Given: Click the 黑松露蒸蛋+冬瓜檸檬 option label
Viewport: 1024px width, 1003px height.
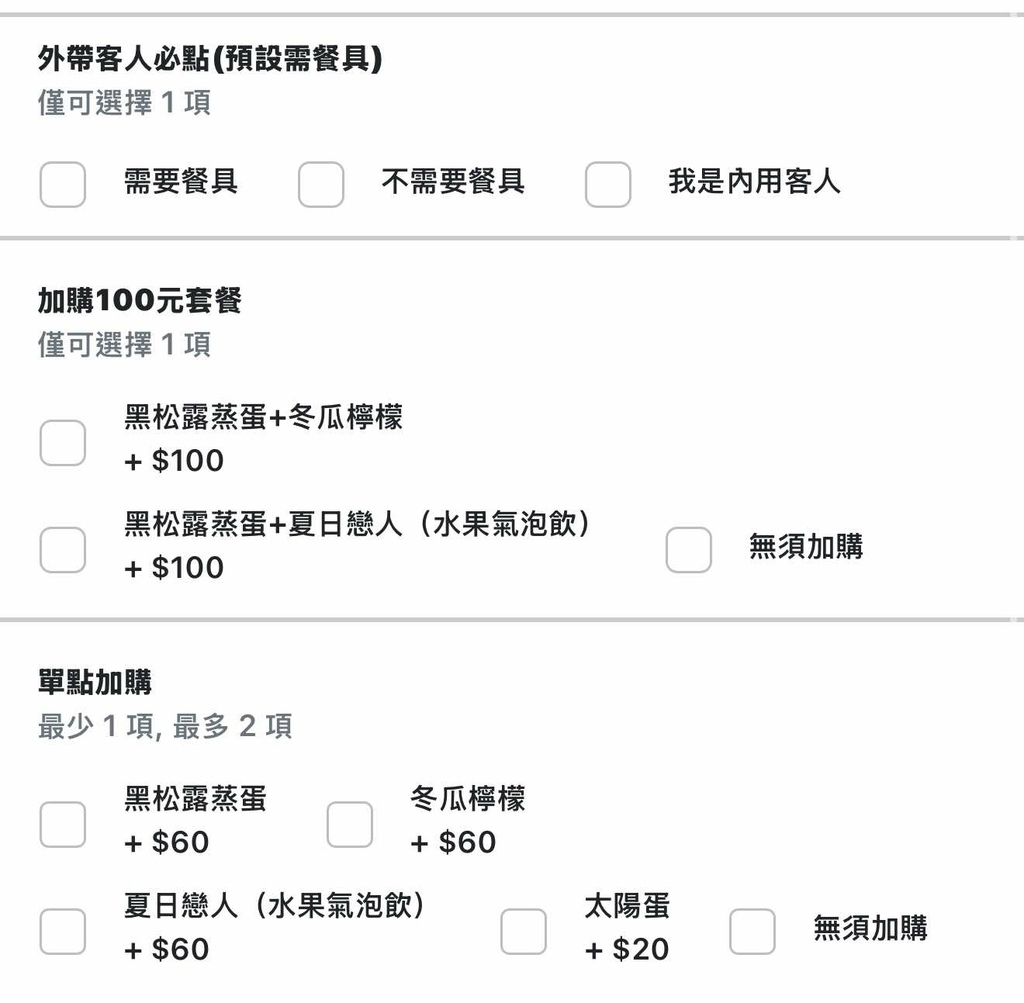Looking at the screenshot, I should (x=263, y=416).
